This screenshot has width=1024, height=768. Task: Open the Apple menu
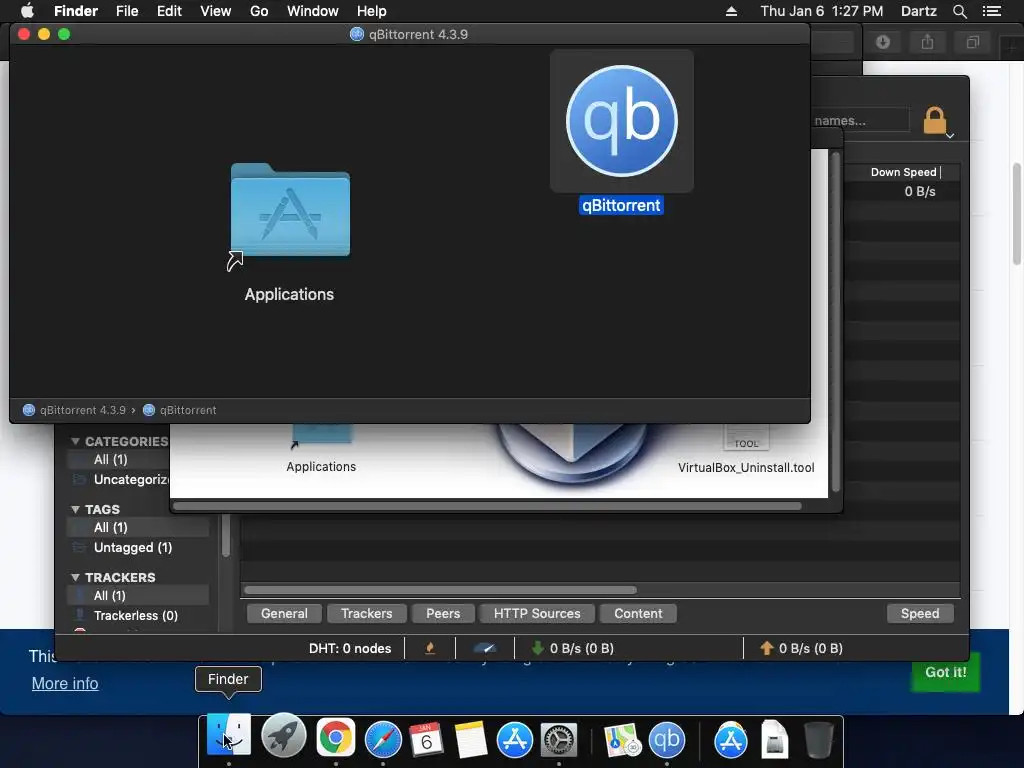[27, 11]
